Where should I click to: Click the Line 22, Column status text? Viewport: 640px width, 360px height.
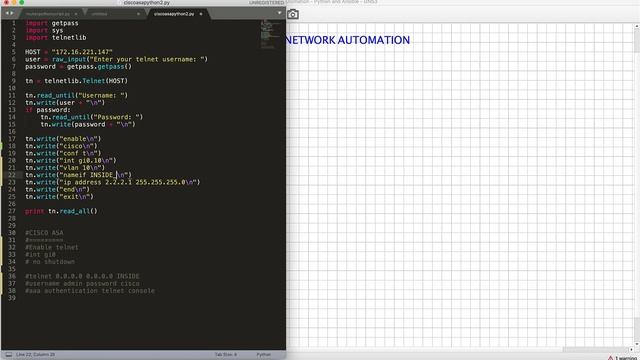pyautogui.click(x=35, y=355)
